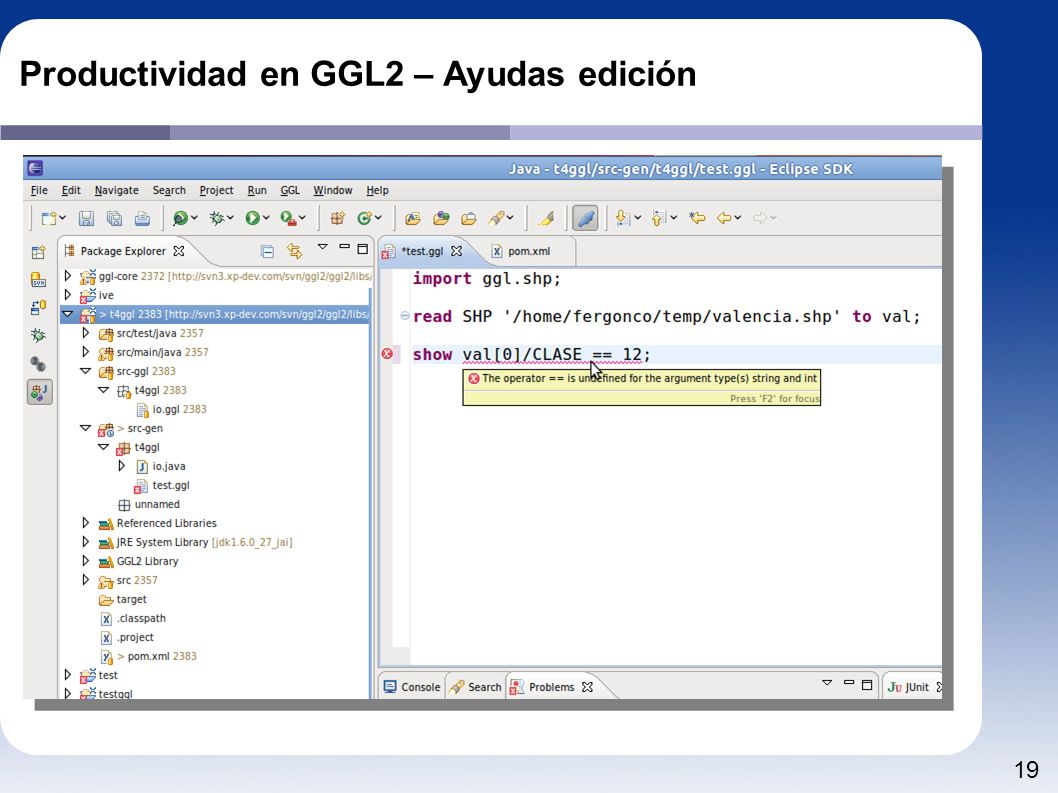
Task: Click the Collapse All icon in Package Explorer
Action: (267, 252)
